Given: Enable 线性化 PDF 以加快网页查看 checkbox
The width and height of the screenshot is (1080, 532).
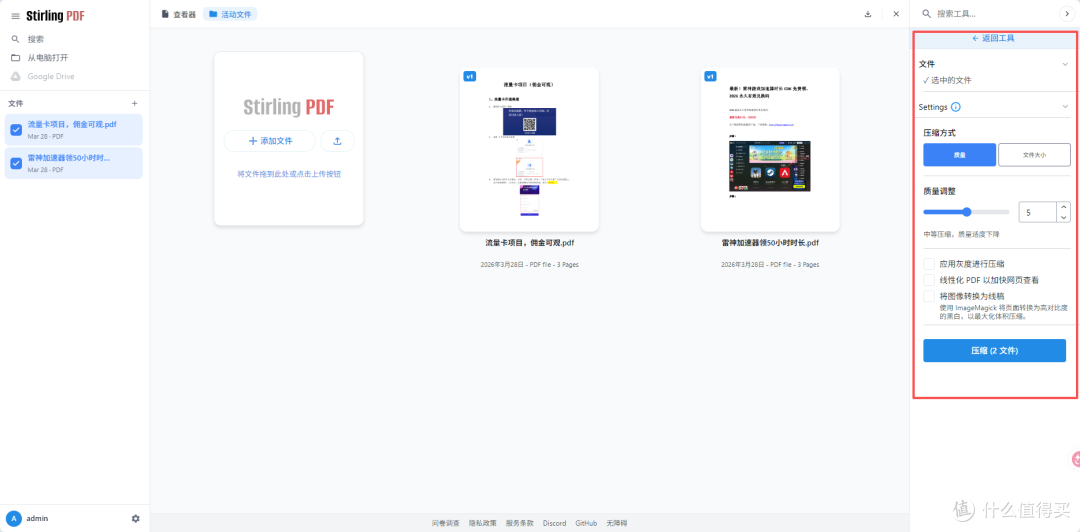Looking at the screenshot, I should click(x=929, y=280).
